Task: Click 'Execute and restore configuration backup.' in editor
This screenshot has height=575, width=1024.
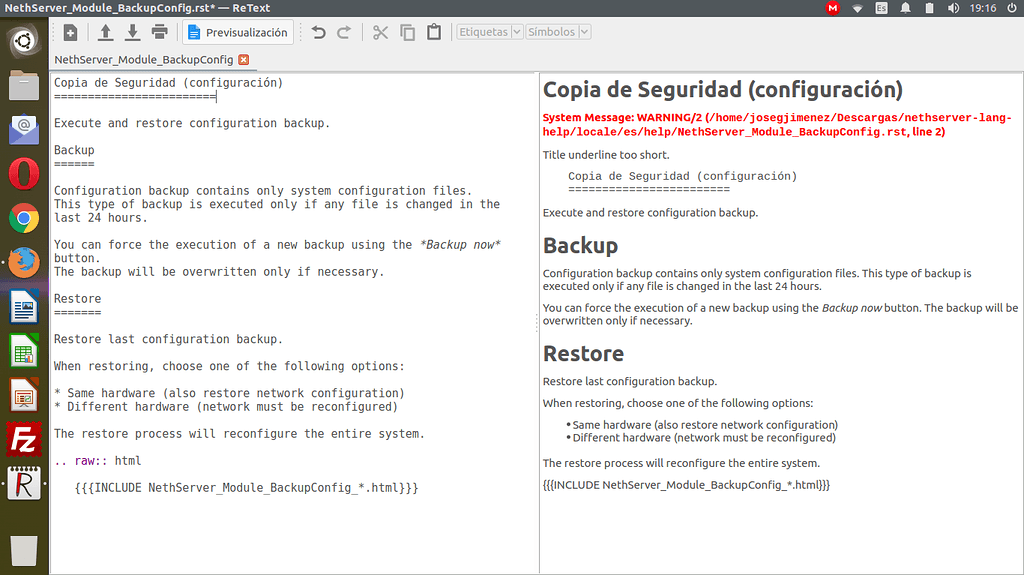Action: click(192, 123)
